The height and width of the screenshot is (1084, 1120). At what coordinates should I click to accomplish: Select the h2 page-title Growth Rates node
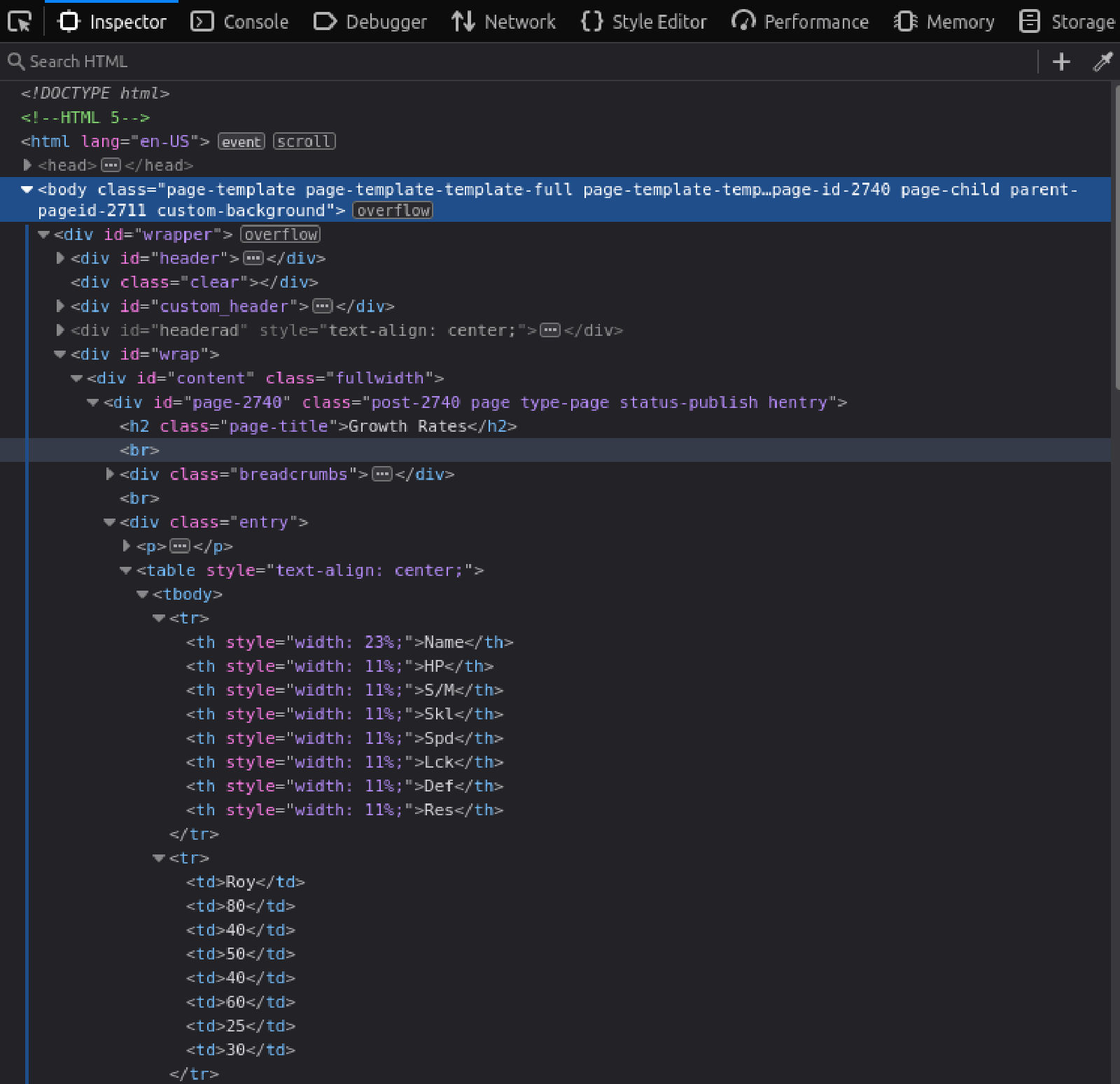coord(318,427)
